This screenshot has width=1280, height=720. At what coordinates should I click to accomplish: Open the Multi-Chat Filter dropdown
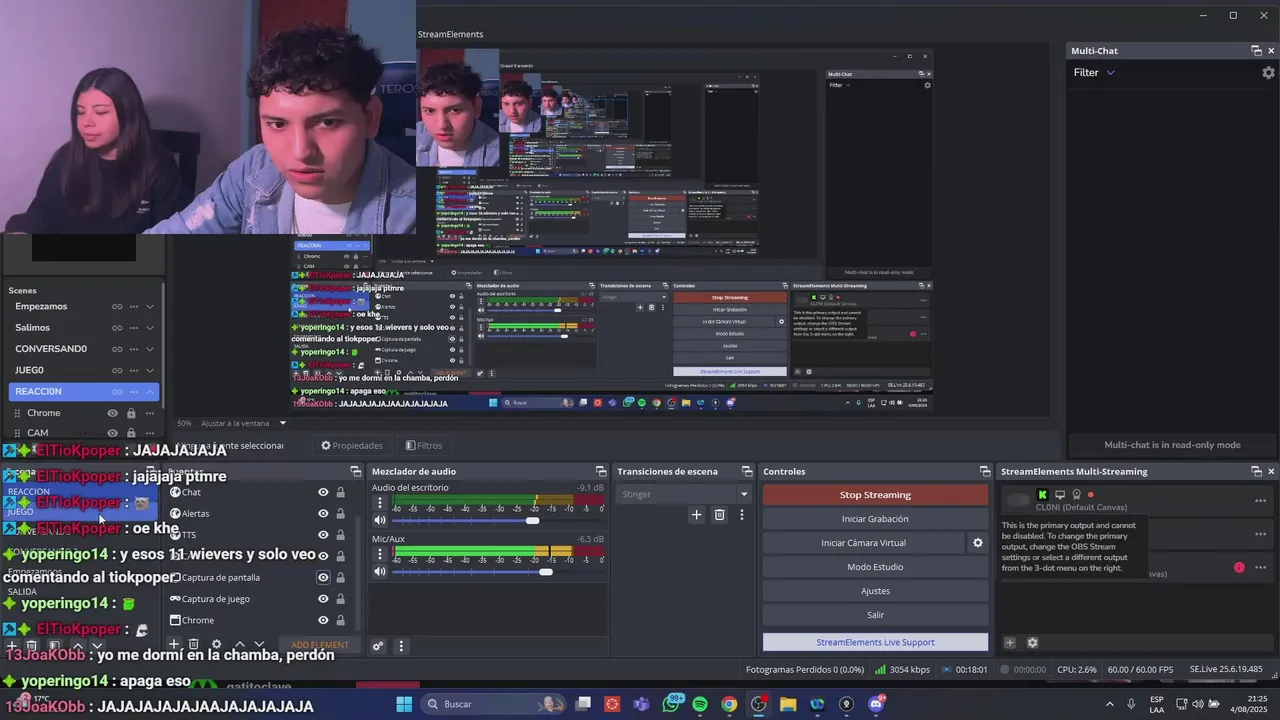pos(1094,72)
